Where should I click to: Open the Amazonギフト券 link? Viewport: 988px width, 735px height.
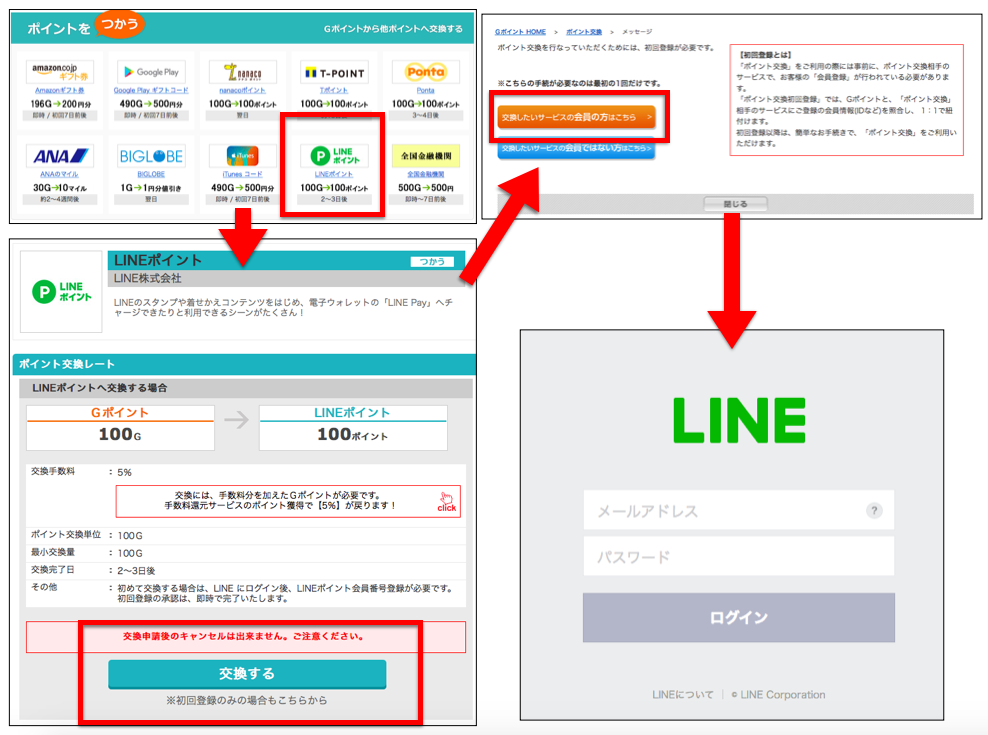(59, 90)
